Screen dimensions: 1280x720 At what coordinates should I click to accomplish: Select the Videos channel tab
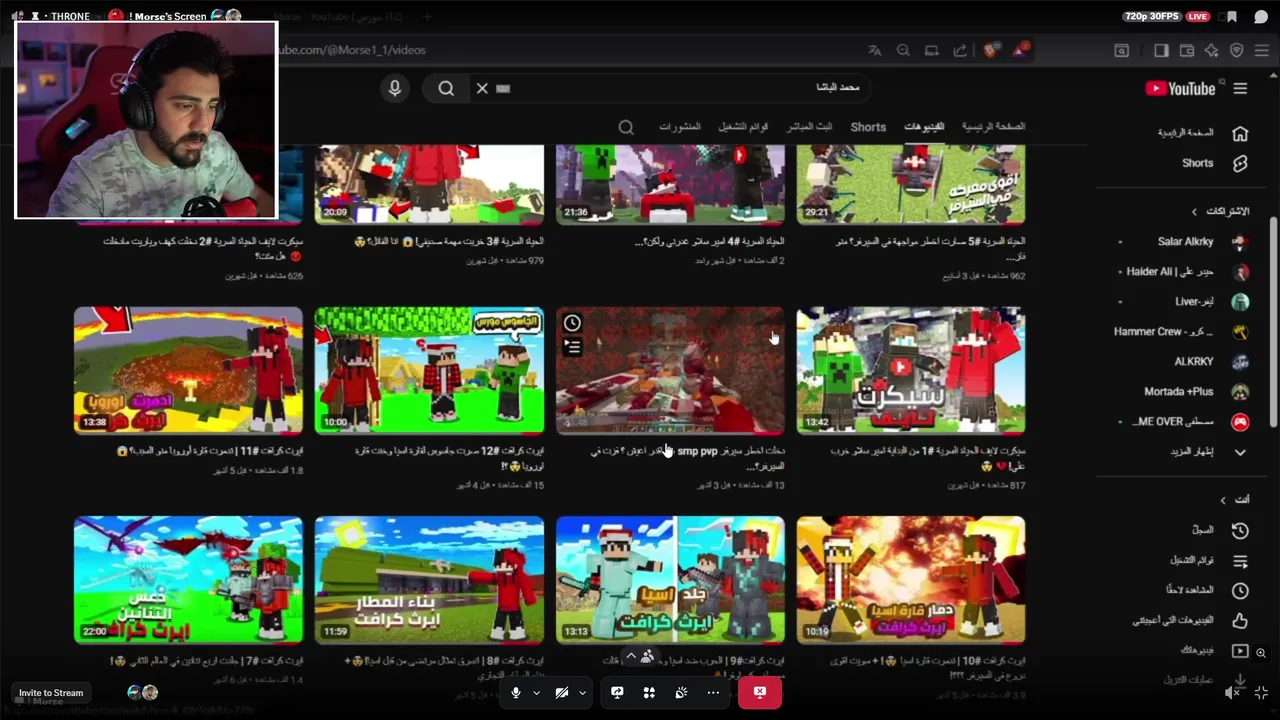[924, 127]
